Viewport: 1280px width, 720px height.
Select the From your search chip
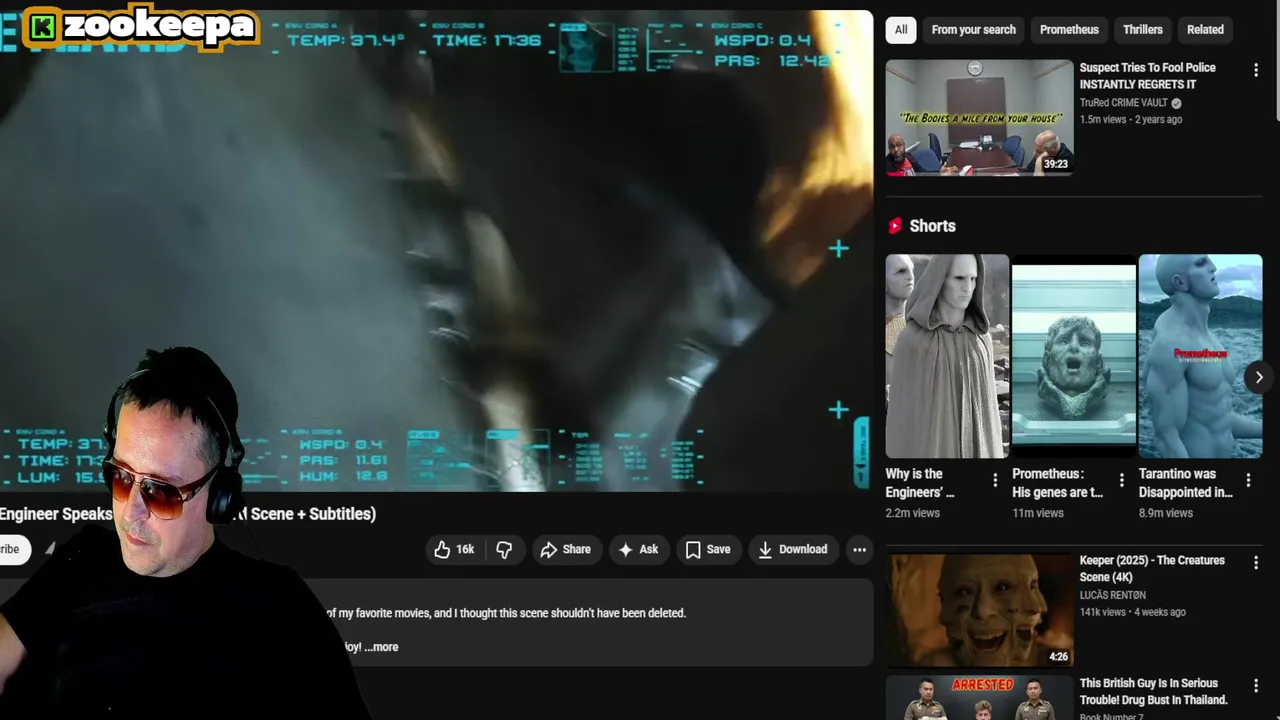pos(973,30)
